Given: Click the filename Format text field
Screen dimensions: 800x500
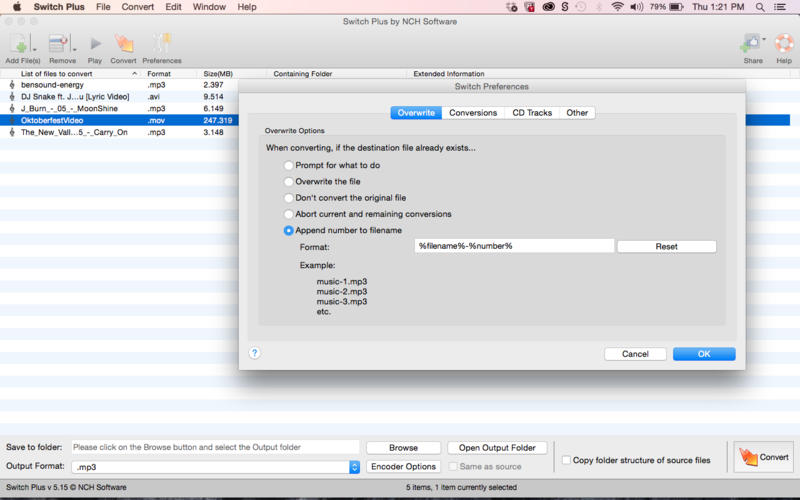Looking at the screenshot, I should (514, 246).
